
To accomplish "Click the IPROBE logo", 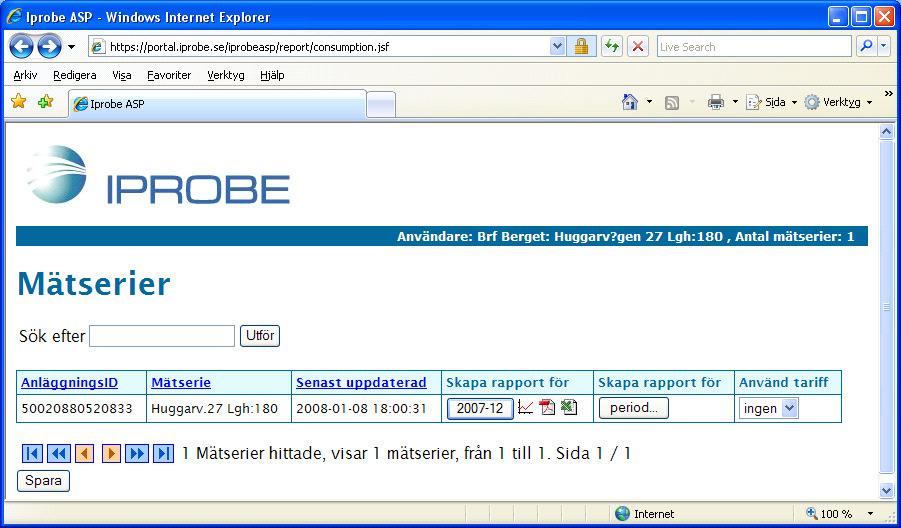I will tap(159, 175).
